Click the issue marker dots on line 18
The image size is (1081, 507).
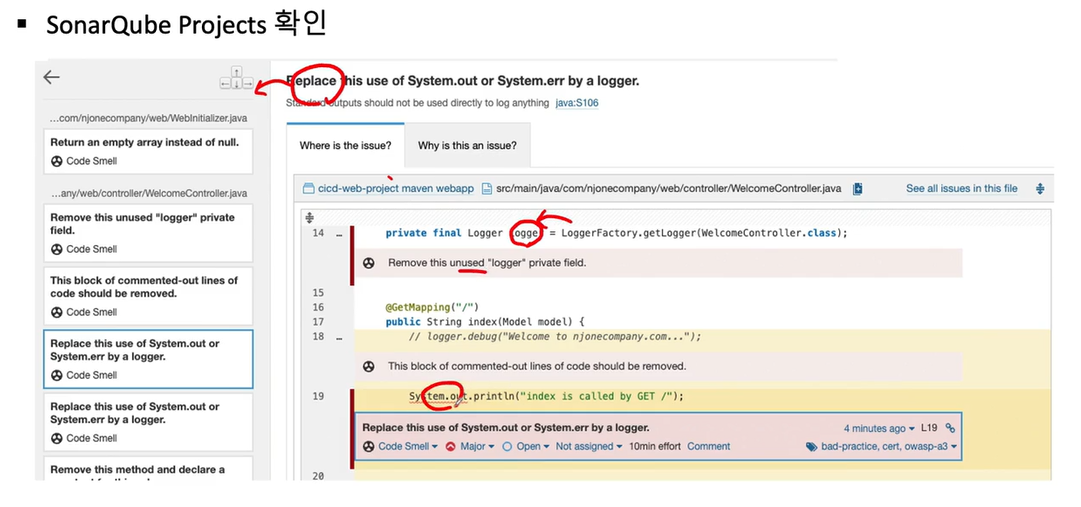[x=339, y=337]
